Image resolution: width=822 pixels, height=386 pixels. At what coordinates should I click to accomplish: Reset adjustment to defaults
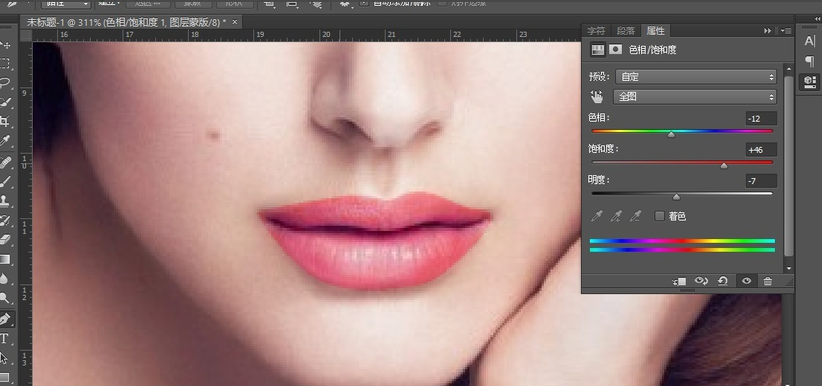(x=722, y=281)
